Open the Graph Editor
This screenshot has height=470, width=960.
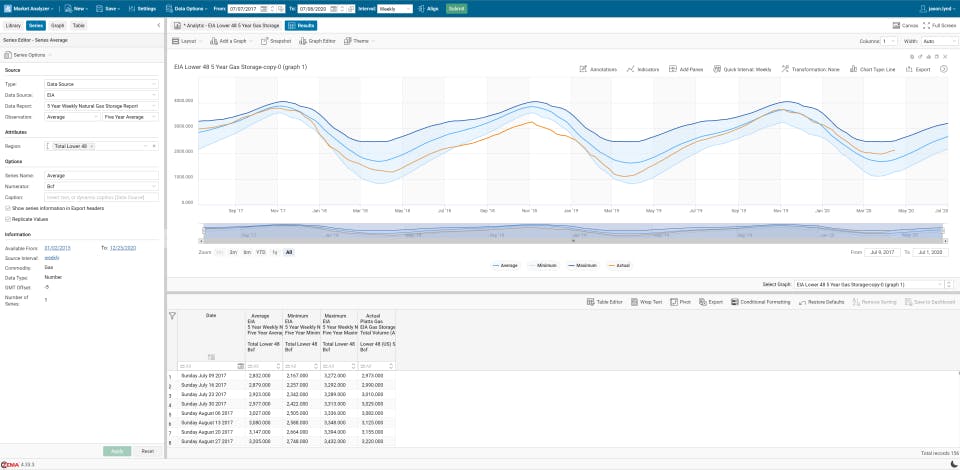[319, 41]
